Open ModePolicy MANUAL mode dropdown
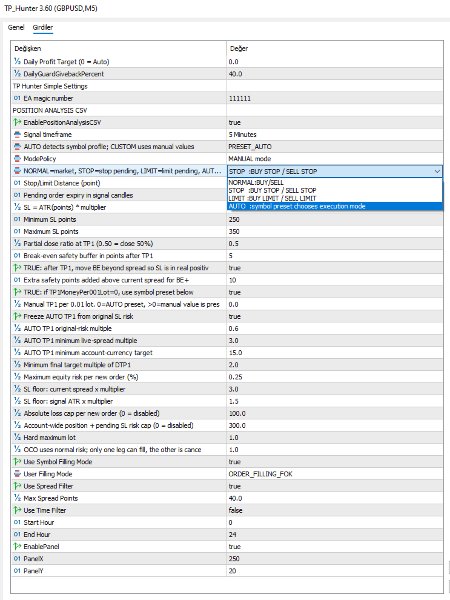The image size is (450, 600). click(335, 159)
